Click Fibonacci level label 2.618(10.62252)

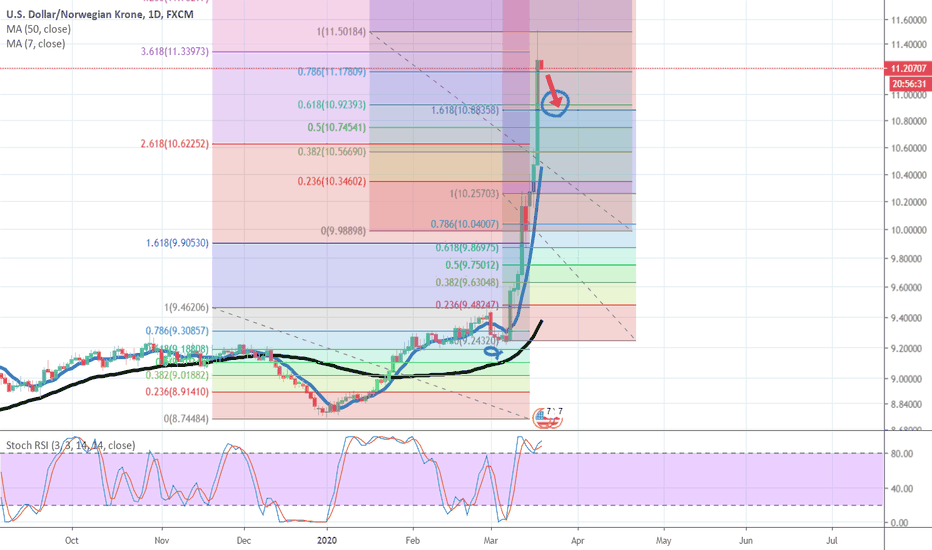tap(175, 144)
